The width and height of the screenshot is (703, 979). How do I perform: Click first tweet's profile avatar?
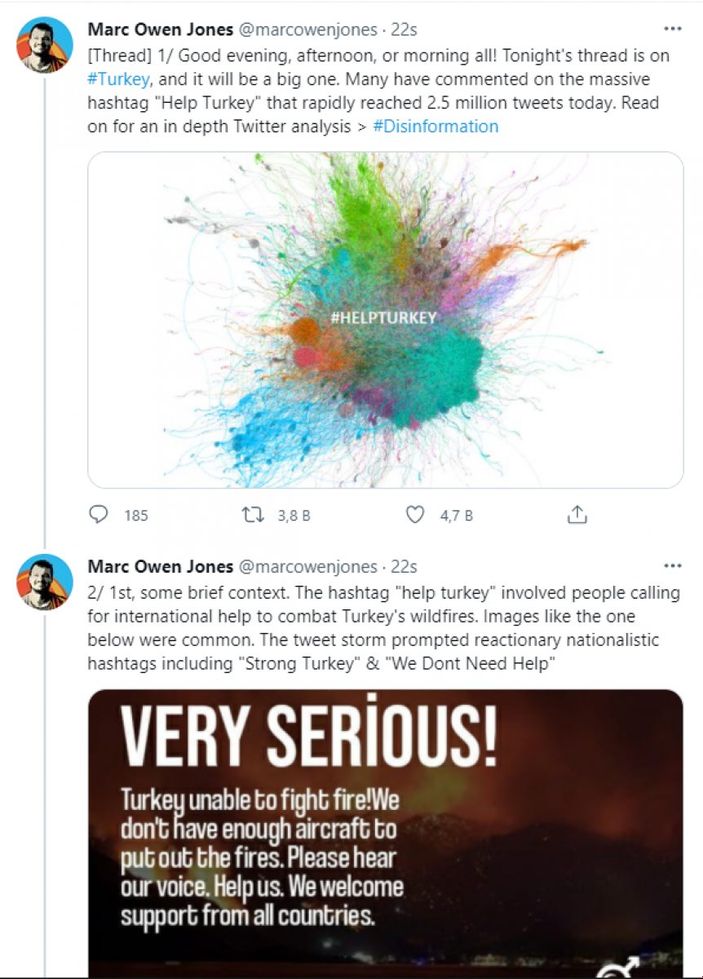pyautogui.click(x=44, y=44)
